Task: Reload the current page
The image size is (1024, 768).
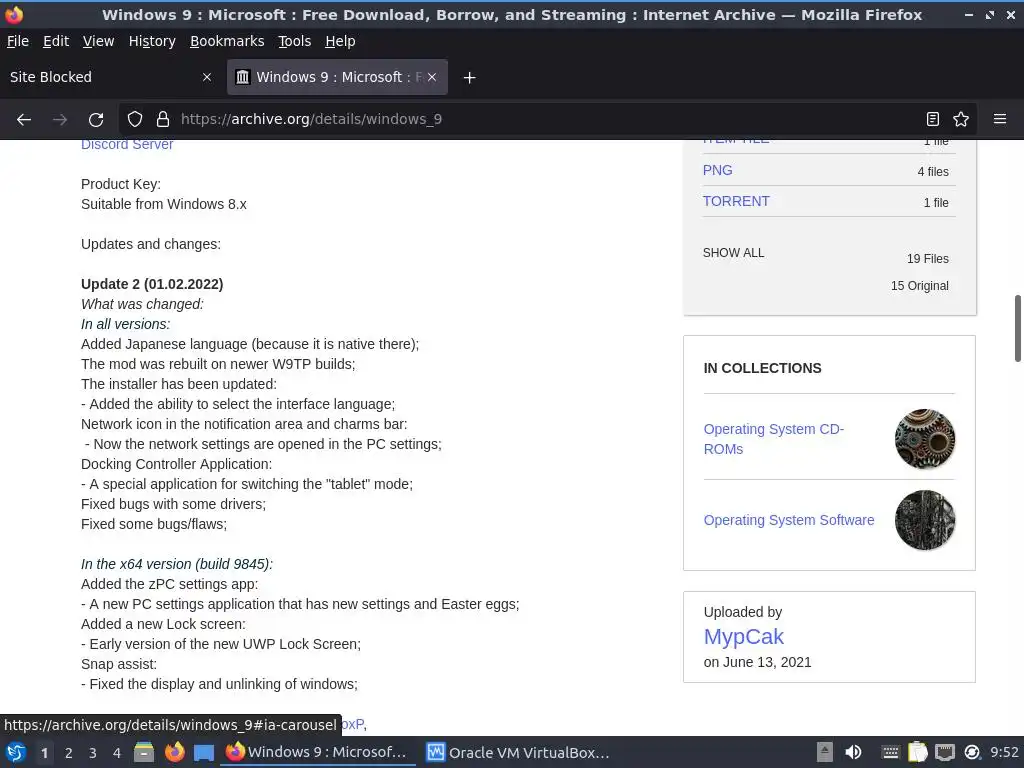Action: pyautogui.click(x=96, y=120)
